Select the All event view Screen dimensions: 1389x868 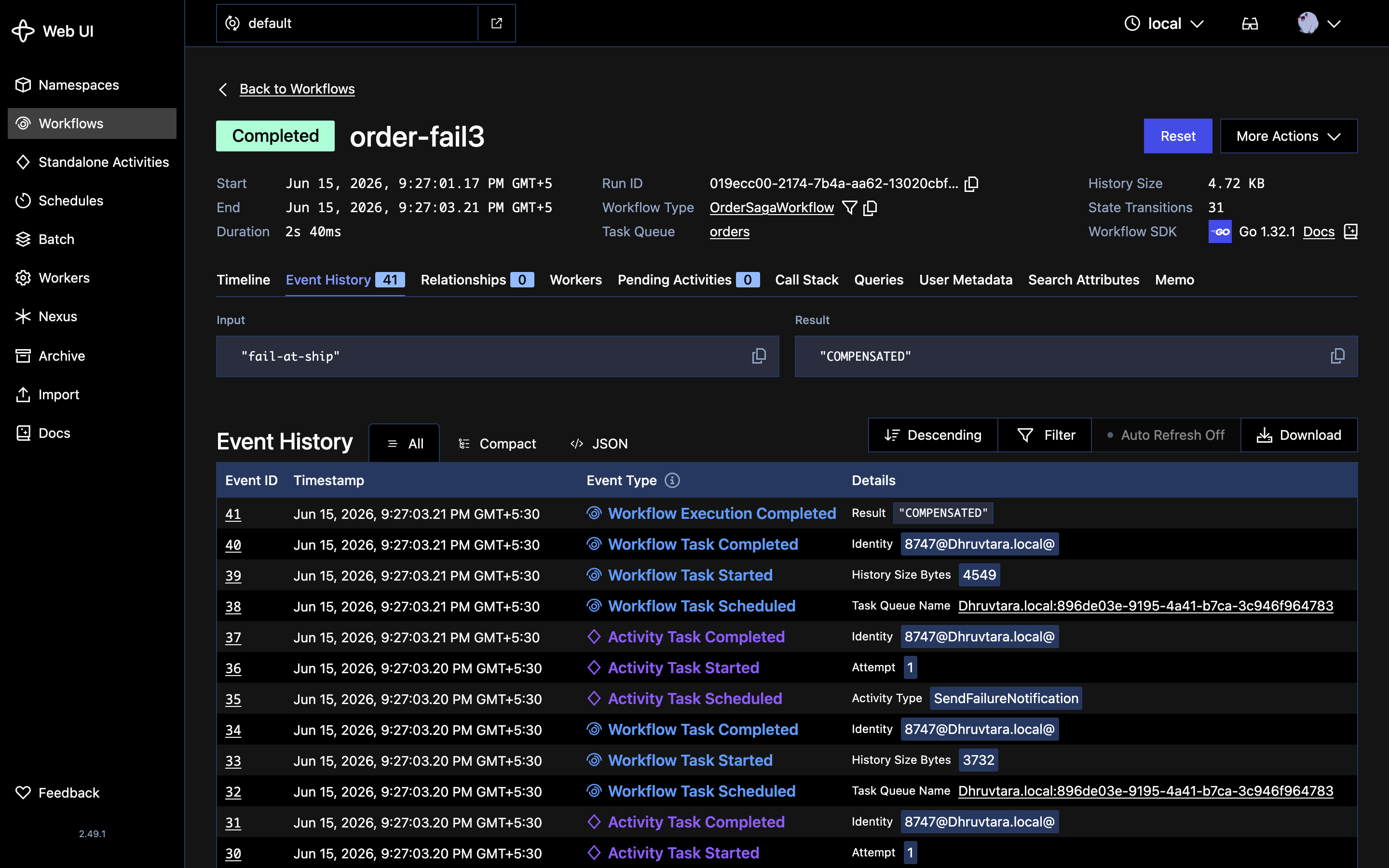click(404, 444)
